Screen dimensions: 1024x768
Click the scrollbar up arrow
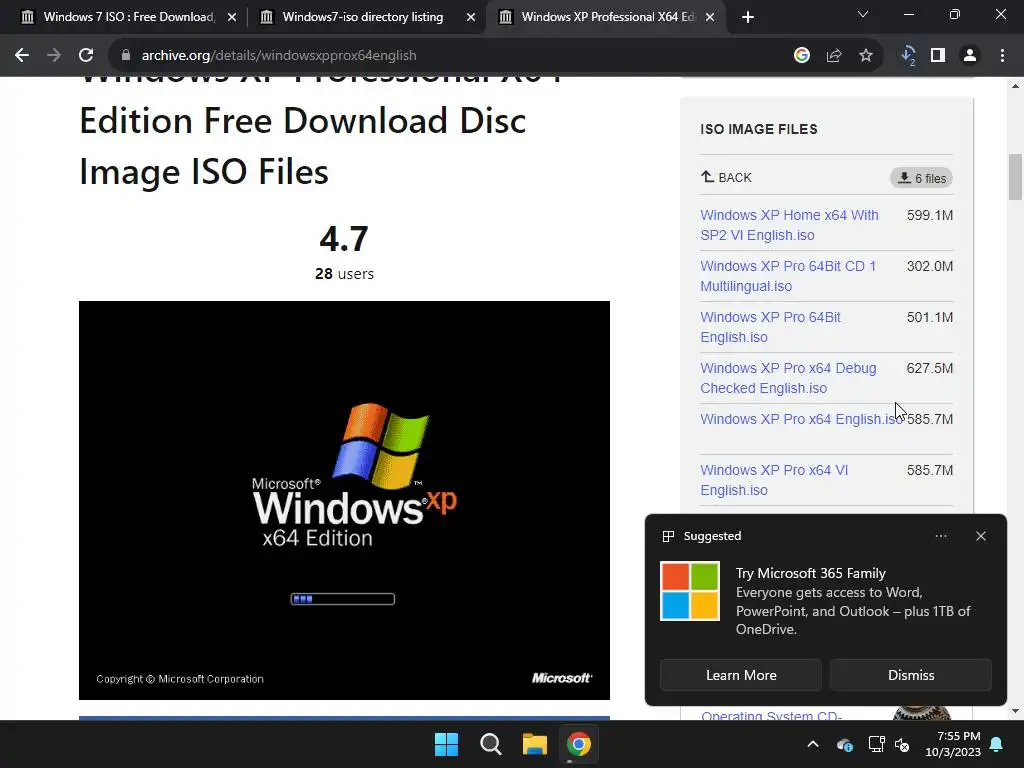[x=1015, y=86]
